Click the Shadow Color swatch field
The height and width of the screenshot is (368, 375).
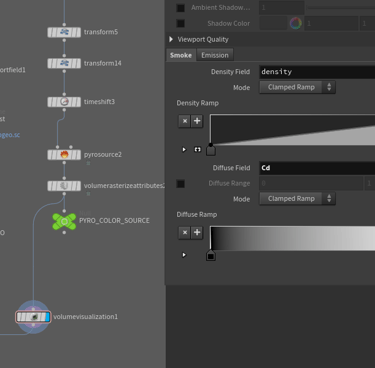tap(273, 23)
